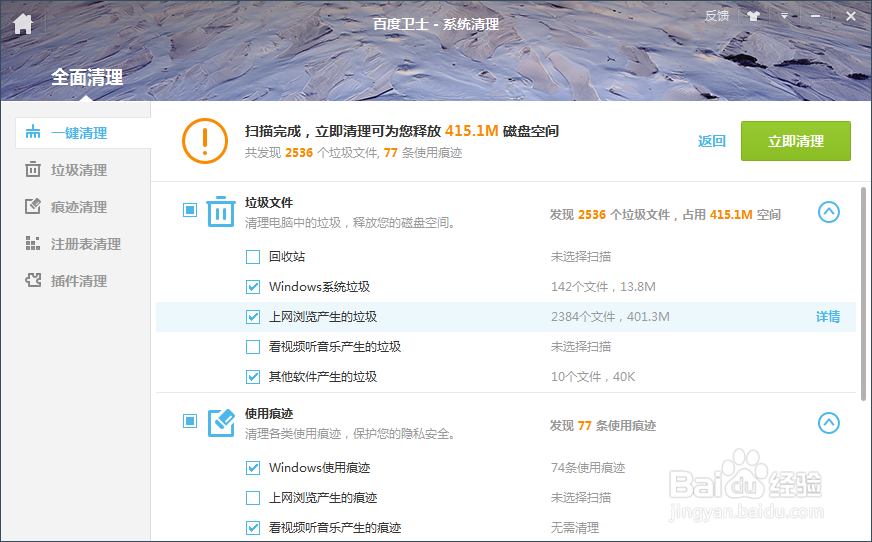Click the vertical scrollbar thumb
Image resolution: width=872 pixels, height=542 pixels.
point(863,294)
